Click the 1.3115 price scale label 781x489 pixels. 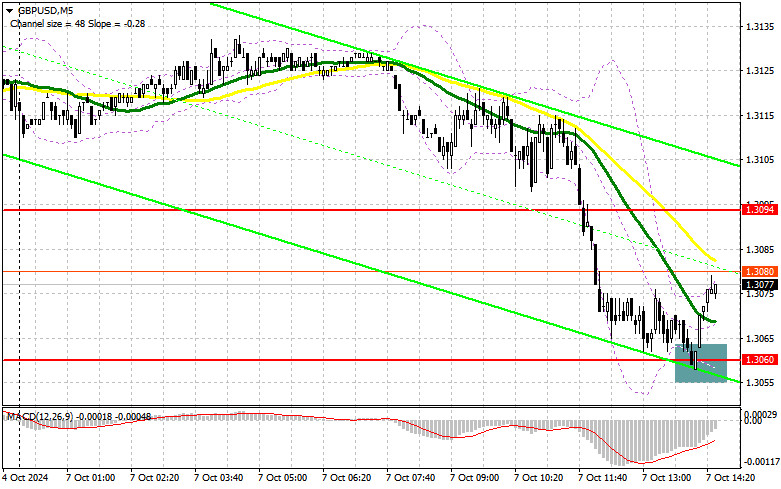[761, 115]
